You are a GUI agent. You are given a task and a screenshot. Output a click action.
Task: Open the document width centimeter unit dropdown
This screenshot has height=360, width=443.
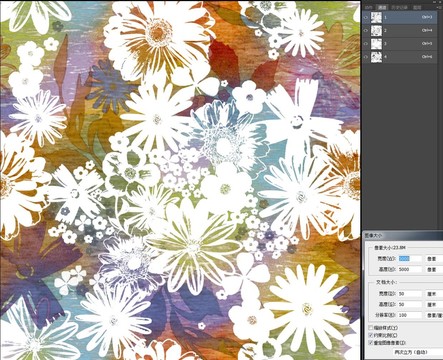pyautogui.click(x=434, y=294)
